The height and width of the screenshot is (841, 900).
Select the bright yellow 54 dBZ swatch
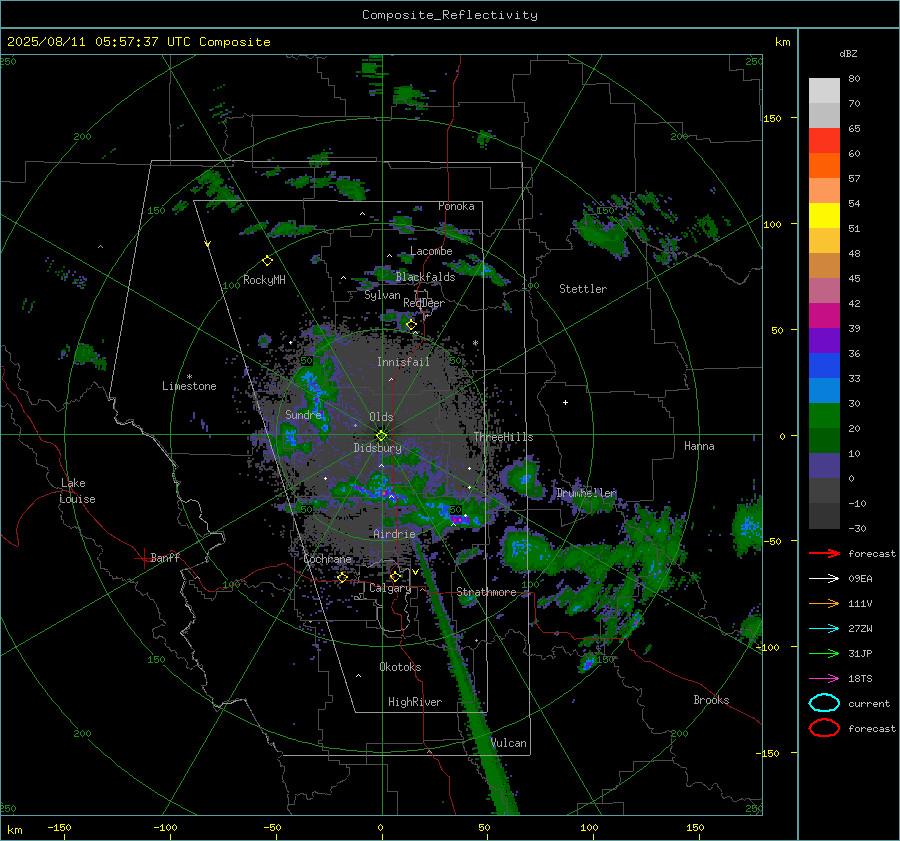click(824, 215)
